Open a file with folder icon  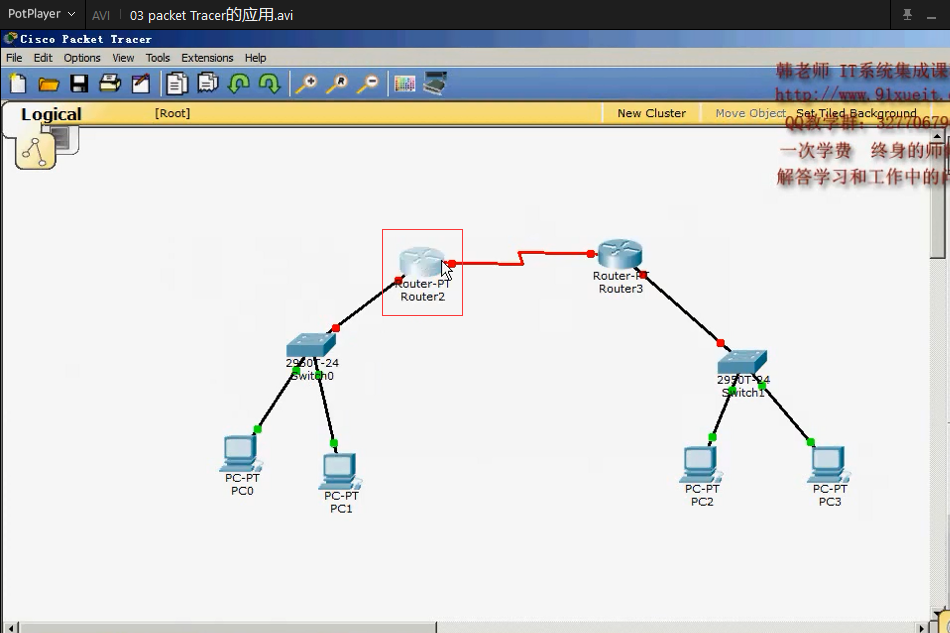click(48, 84)
